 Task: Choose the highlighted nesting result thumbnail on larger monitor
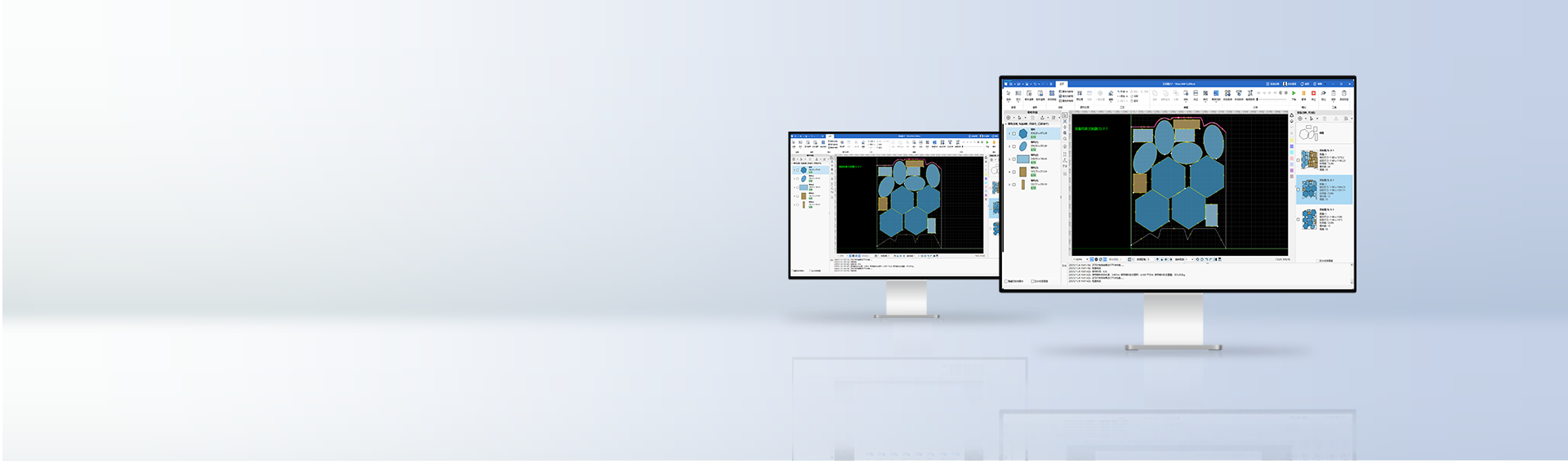[1309, 190]
